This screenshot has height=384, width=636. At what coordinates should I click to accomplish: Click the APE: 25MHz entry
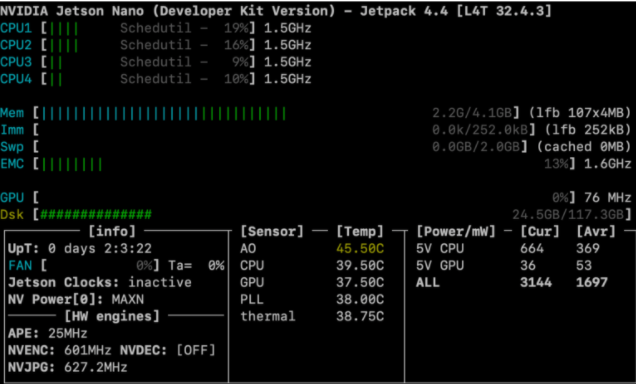click(47, 333)
